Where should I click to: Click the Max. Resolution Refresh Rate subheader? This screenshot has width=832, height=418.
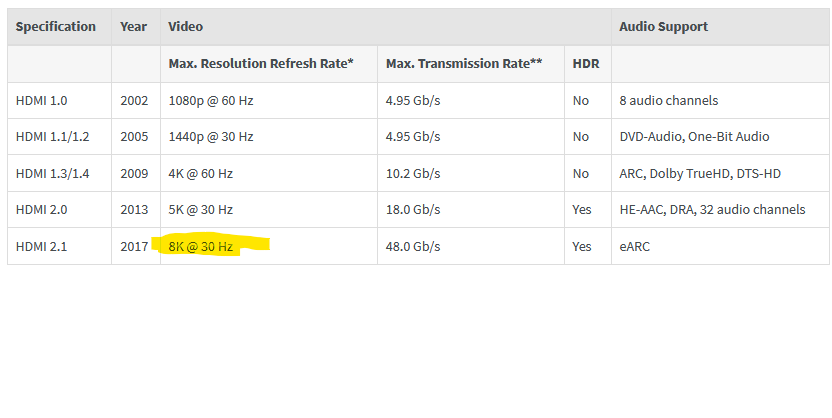(x=262, y=63)
